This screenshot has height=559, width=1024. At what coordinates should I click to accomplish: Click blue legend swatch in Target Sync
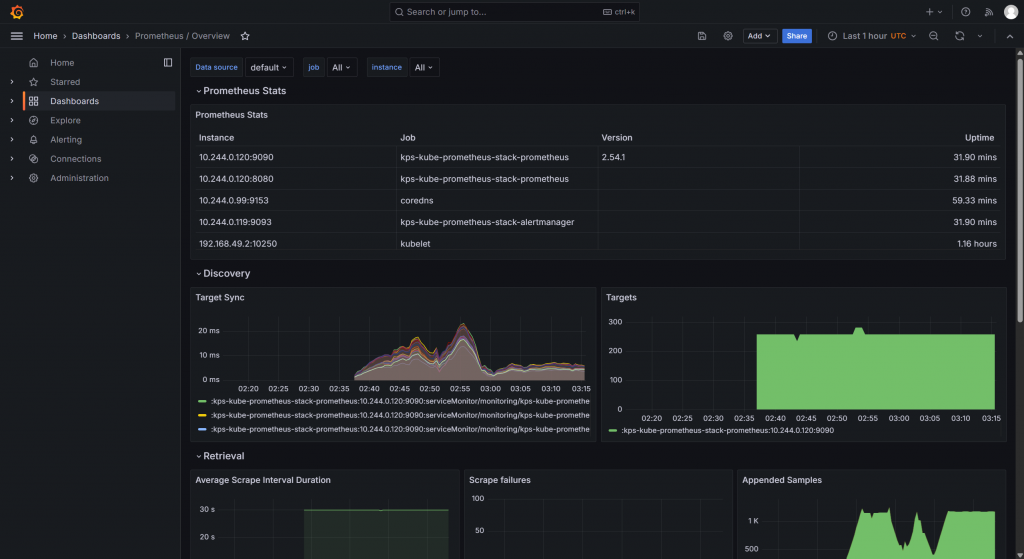click(x=202, y=430)
